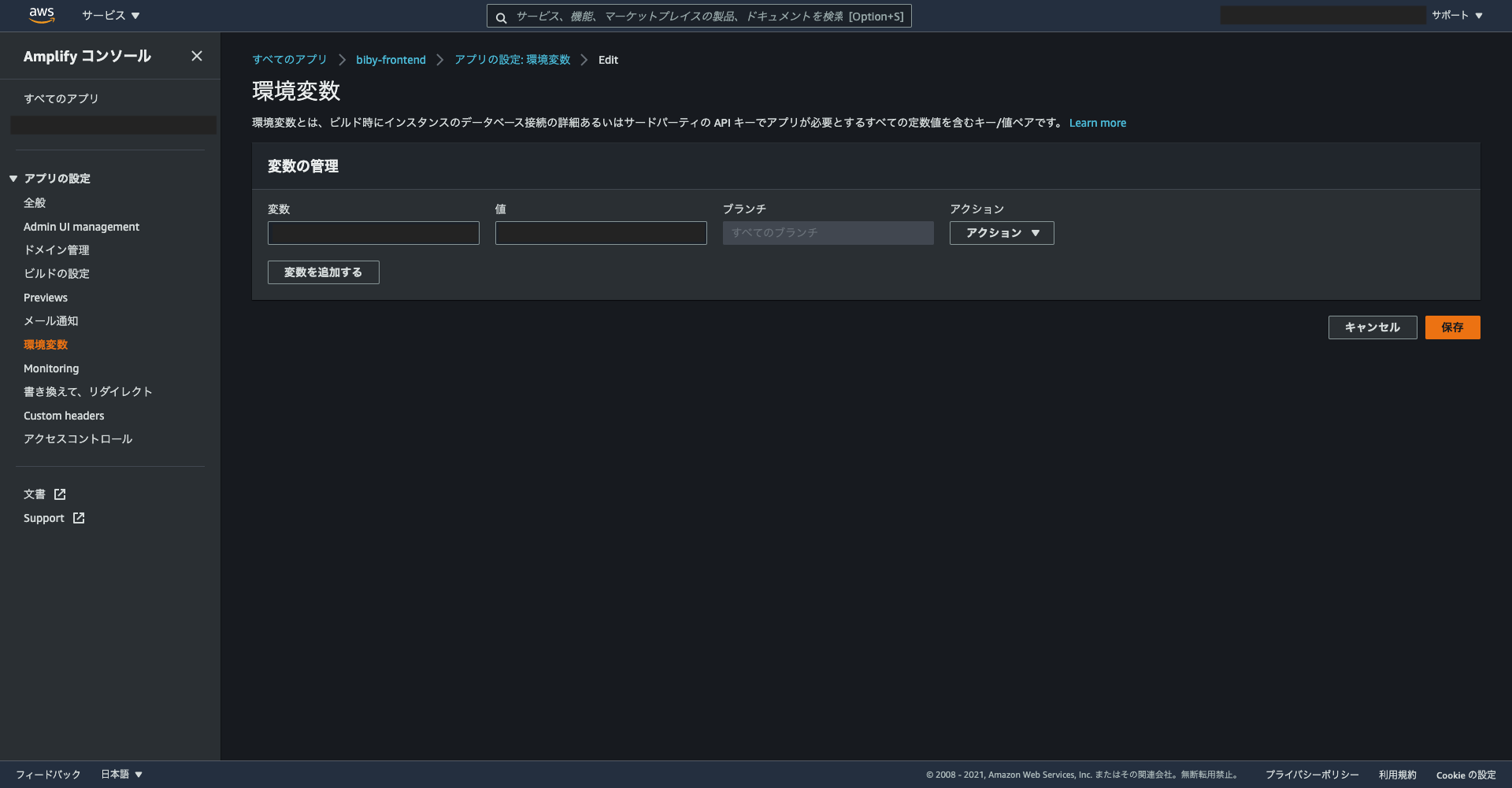Open Monitoring in the sidebar
The width and height of the screenshot is (1512, 788).
point(51,368)
